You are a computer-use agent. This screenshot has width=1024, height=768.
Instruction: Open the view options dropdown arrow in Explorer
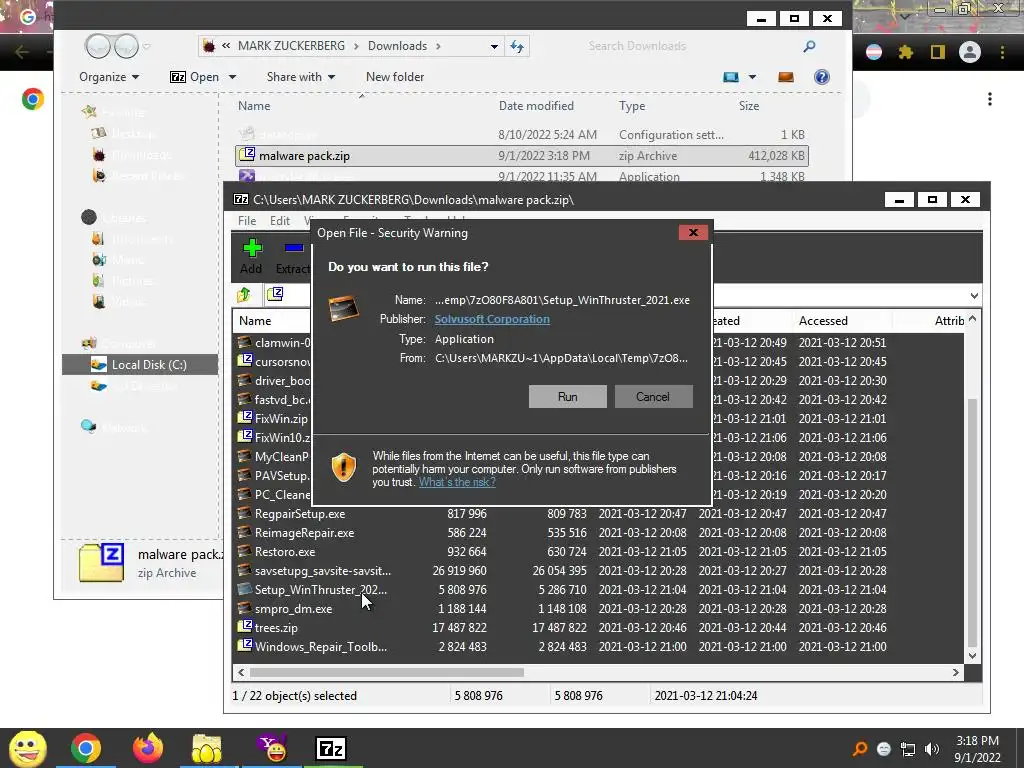752,77
